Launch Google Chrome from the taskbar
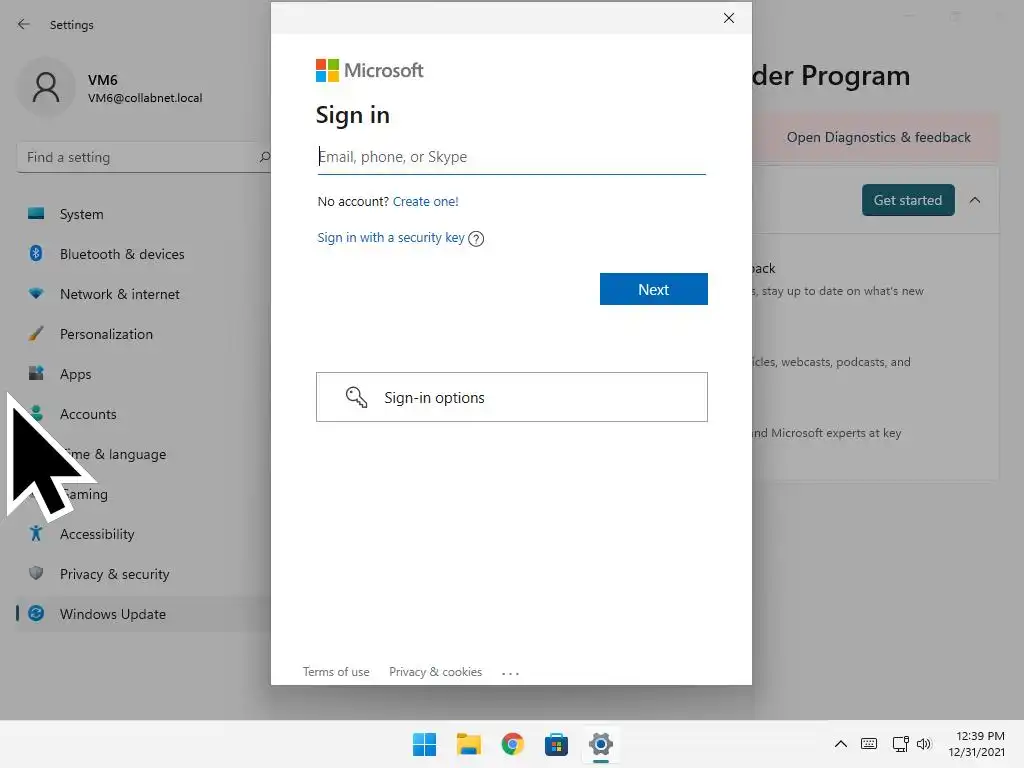The width and height of the screenshot is (1024, 768). tap(512, 744)
